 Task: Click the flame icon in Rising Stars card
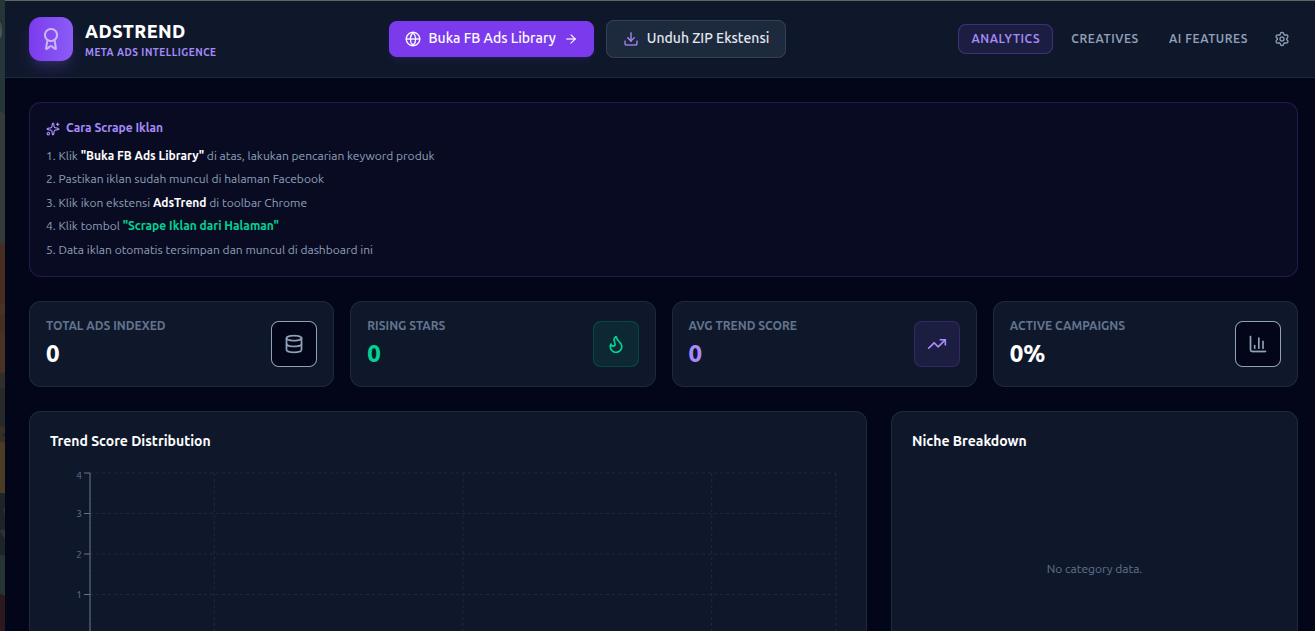point(616,344)
